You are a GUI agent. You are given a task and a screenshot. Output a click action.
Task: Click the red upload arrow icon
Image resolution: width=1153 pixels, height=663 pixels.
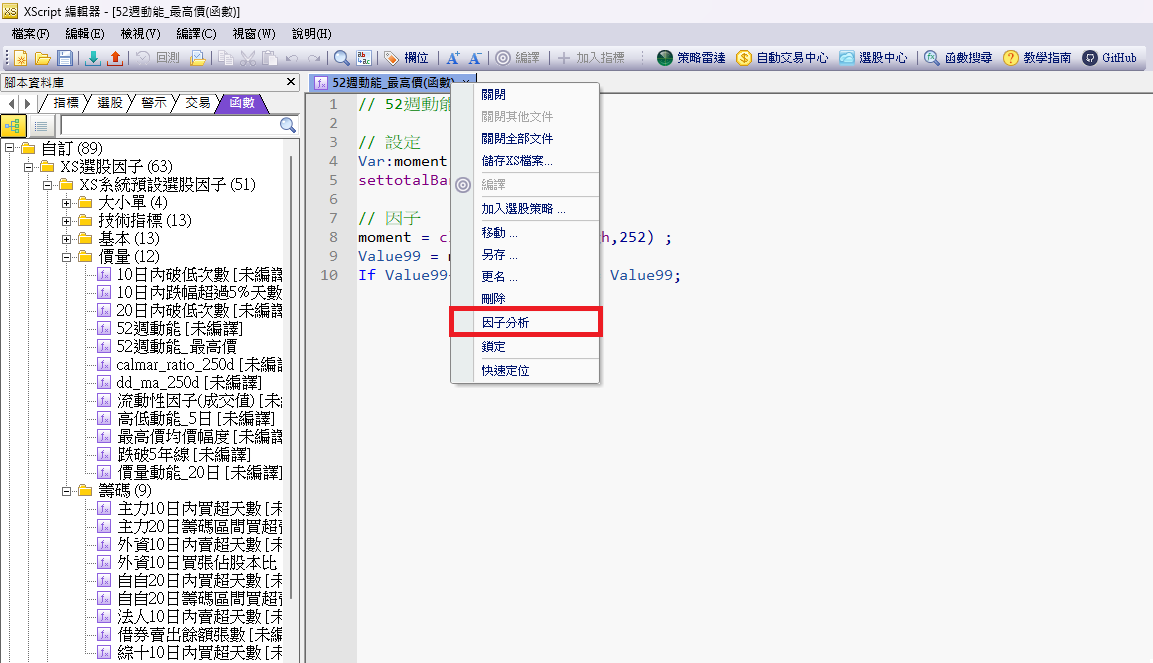pos(114,58)
